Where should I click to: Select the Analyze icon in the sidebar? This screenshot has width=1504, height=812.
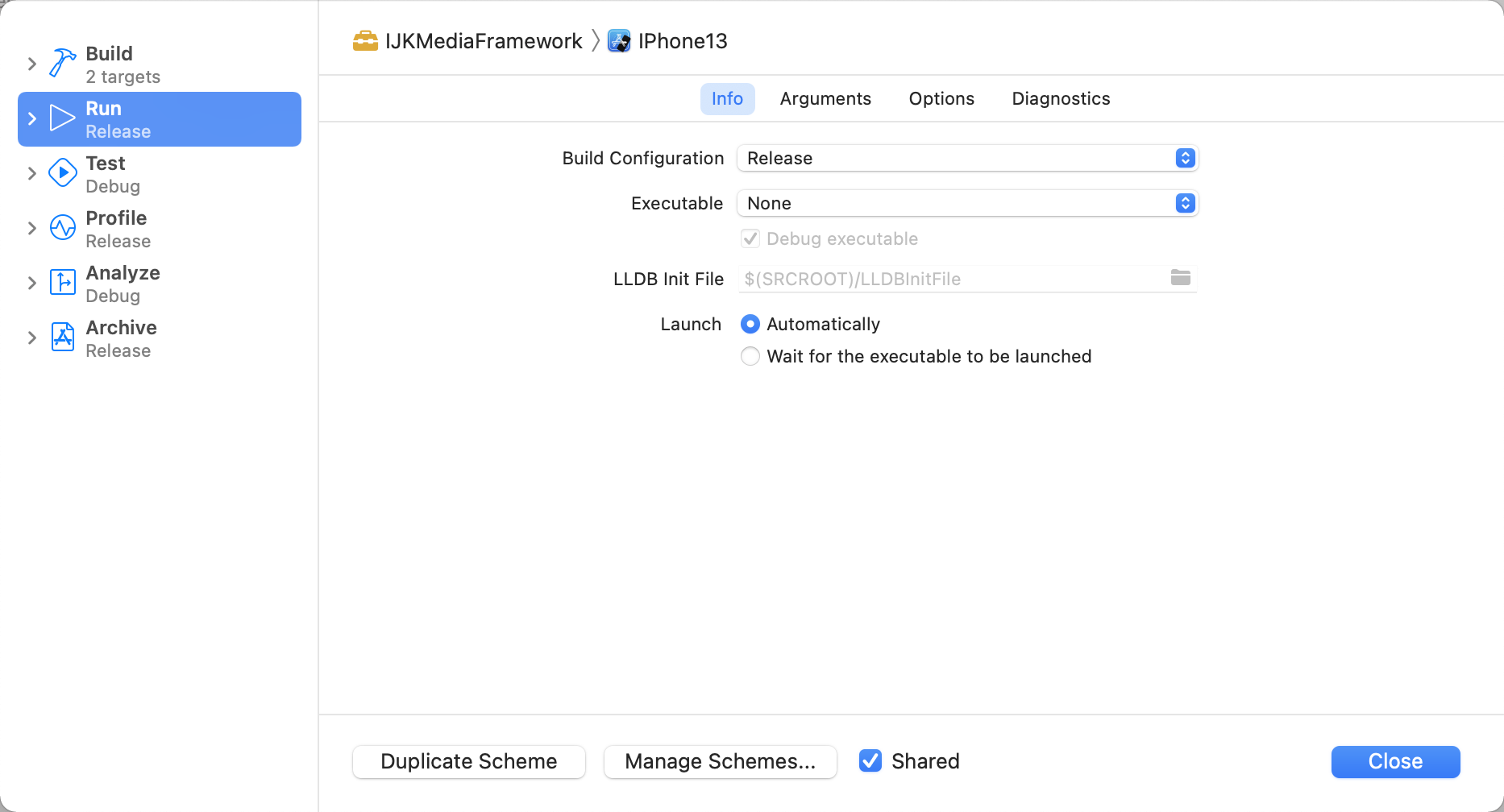(62, 282)
